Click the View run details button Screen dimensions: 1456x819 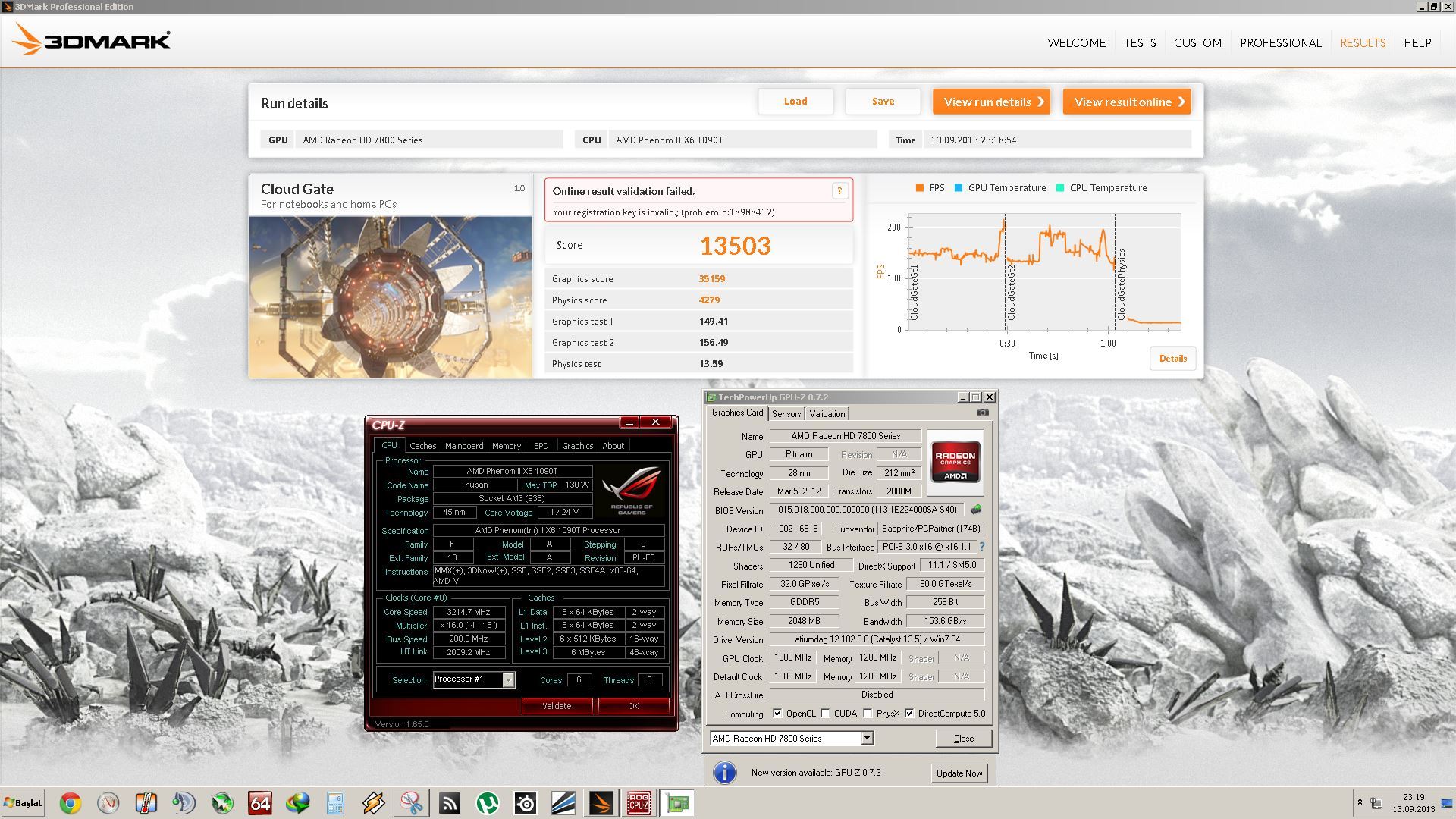click(x=991, y=102)
